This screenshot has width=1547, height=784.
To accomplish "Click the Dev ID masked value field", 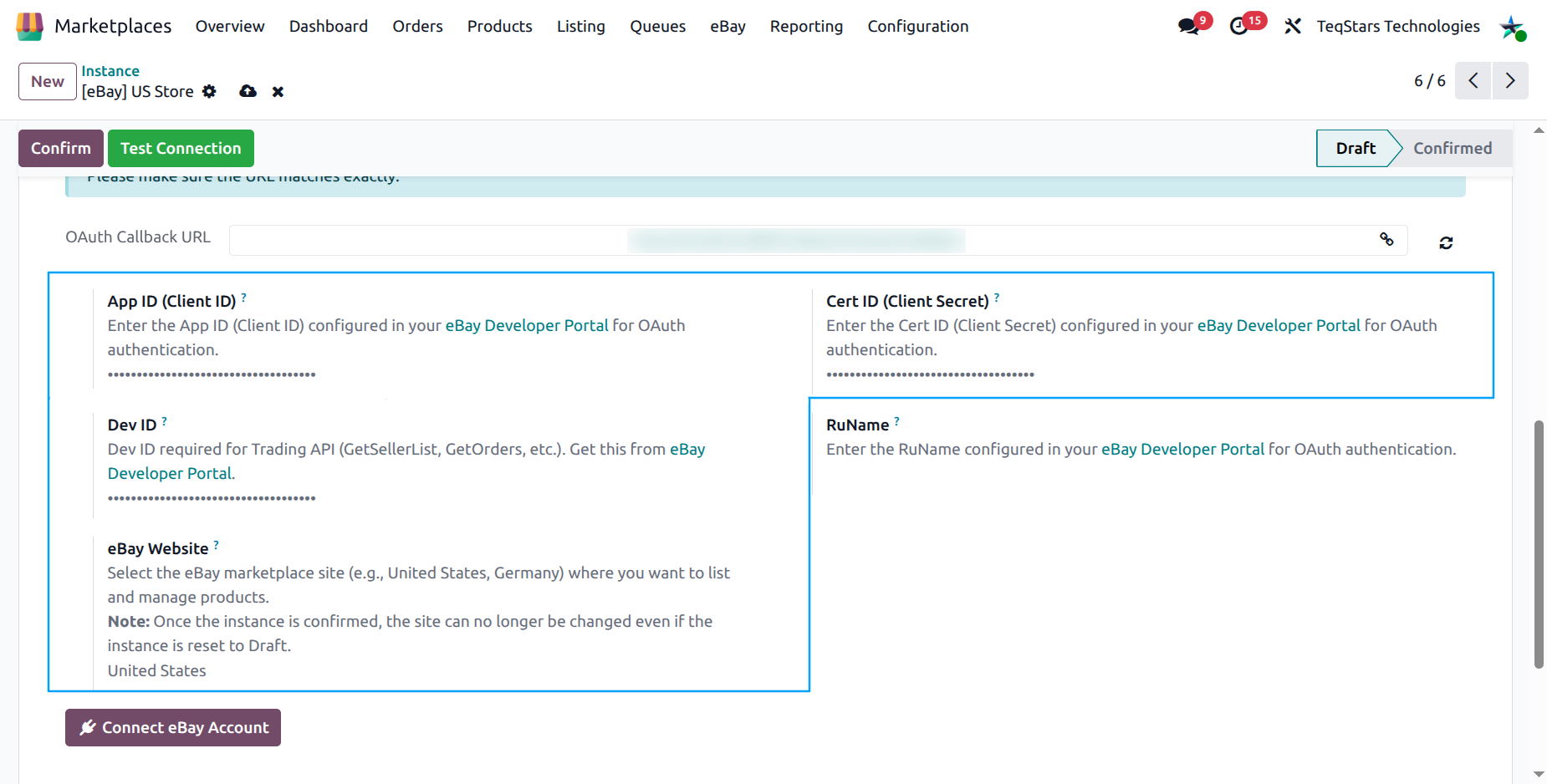I will (x=212, y=498).
